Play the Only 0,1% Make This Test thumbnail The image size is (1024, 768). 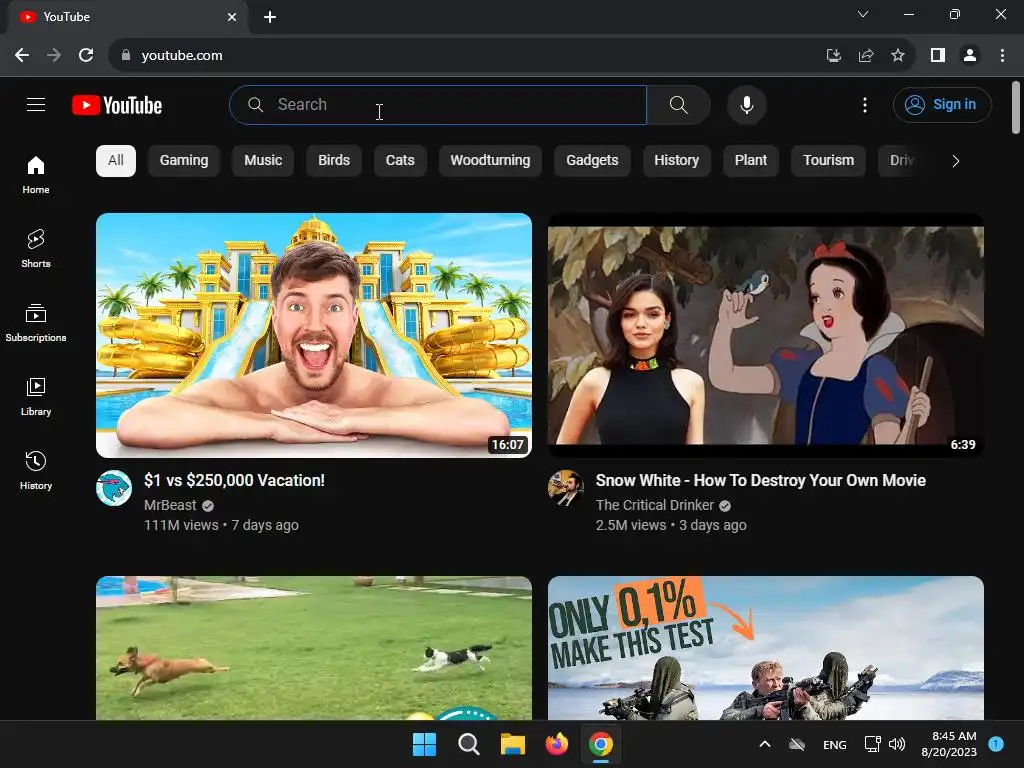766,648
